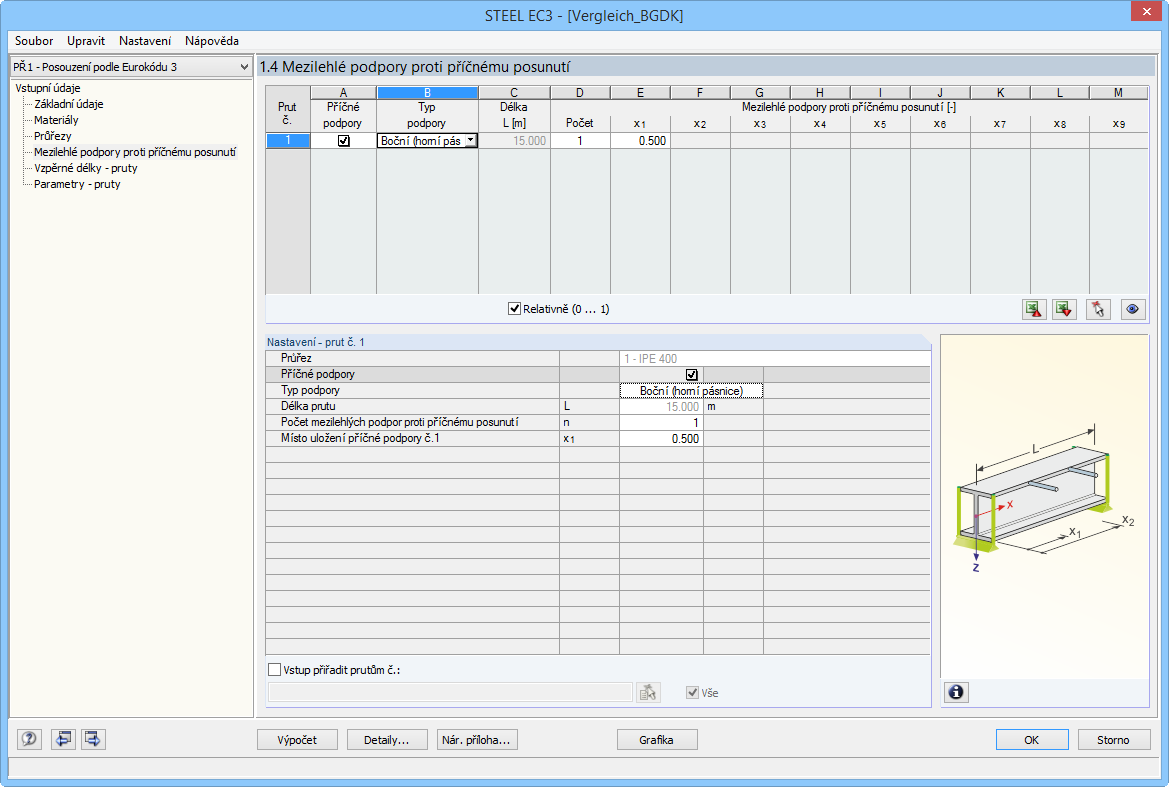Click the Excel export icon with red arrow
This screenshot has width=1169, height=787.
1034,309
